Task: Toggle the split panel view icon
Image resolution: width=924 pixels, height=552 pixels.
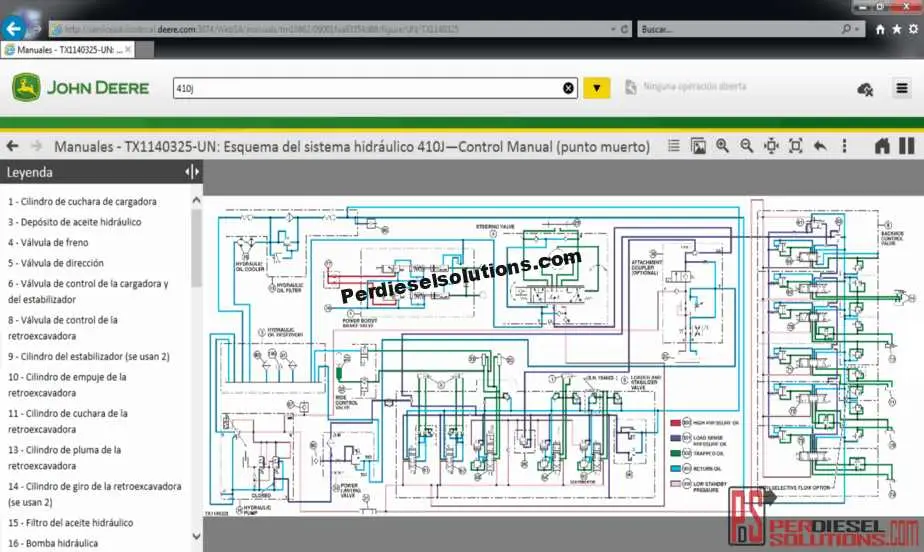Action: 907,146
